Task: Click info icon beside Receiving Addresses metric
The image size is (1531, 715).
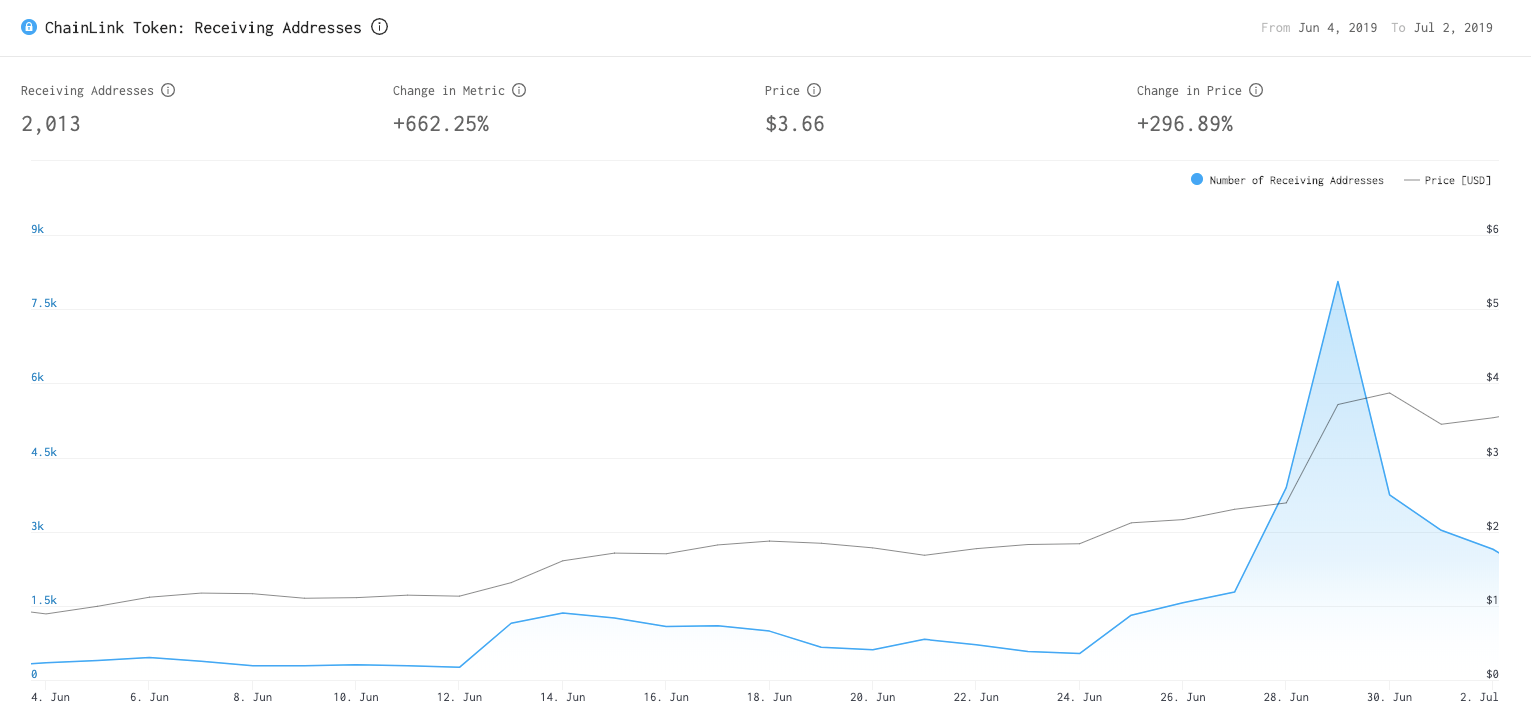Action: (168, 90)
